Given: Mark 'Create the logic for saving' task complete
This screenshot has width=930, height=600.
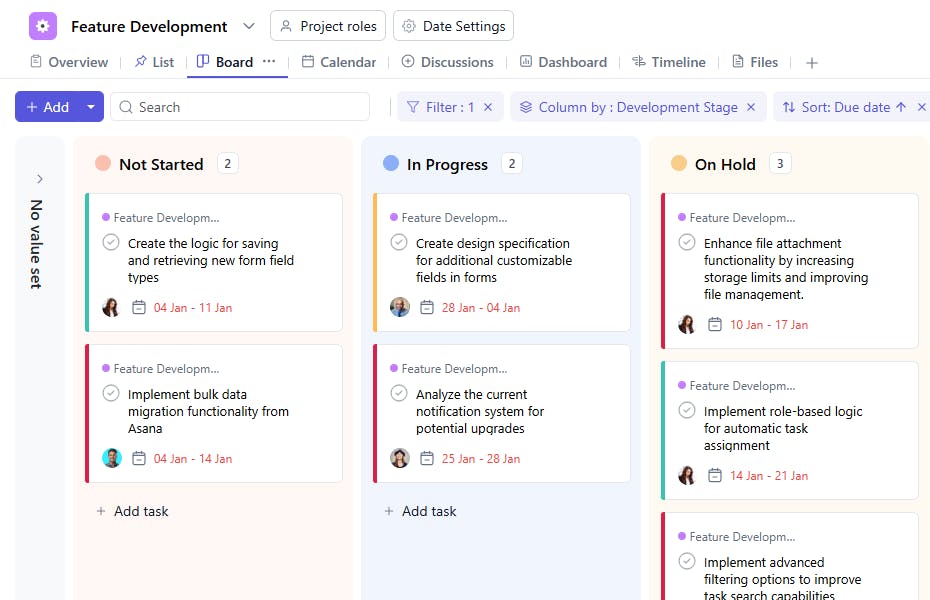Looking at the screenshot, I should point(111,243).
